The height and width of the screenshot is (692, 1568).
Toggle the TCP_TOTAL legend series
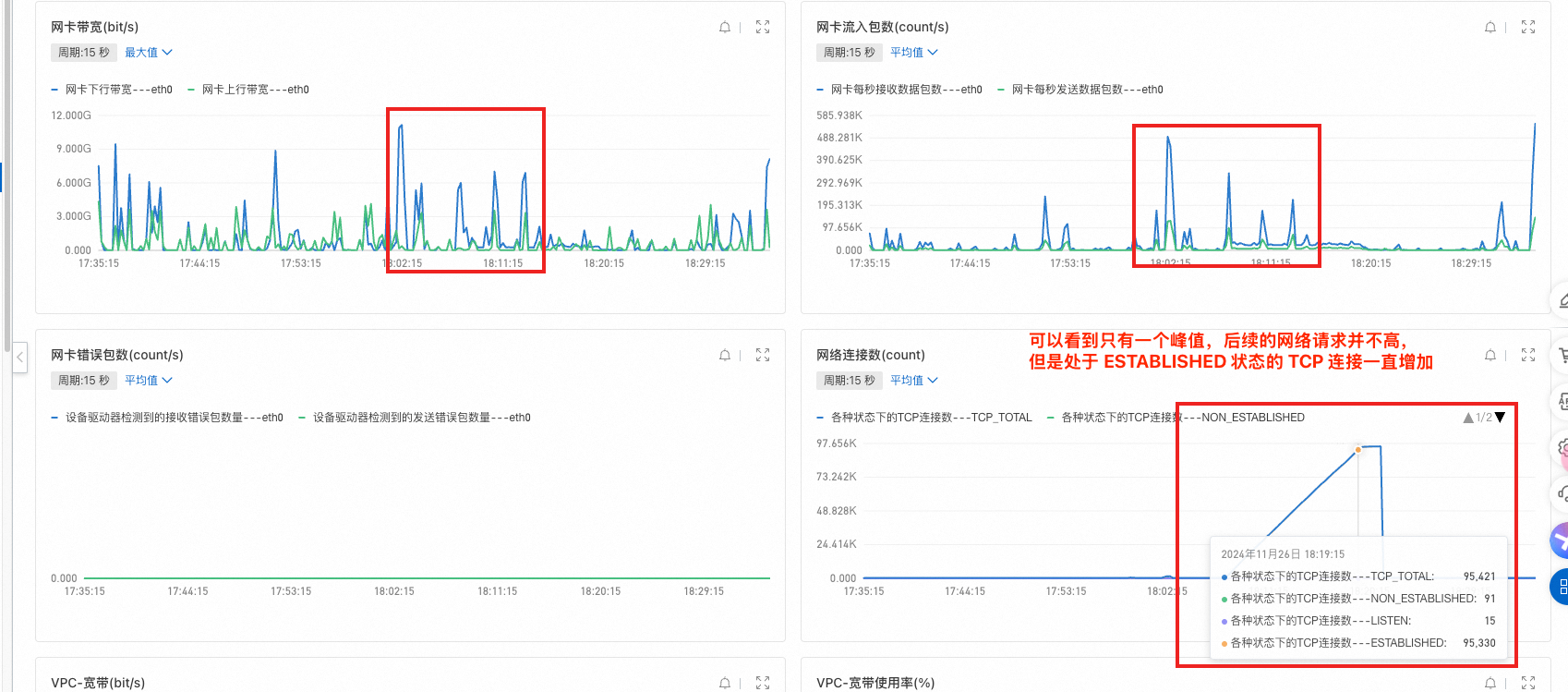tap(924, 418)
